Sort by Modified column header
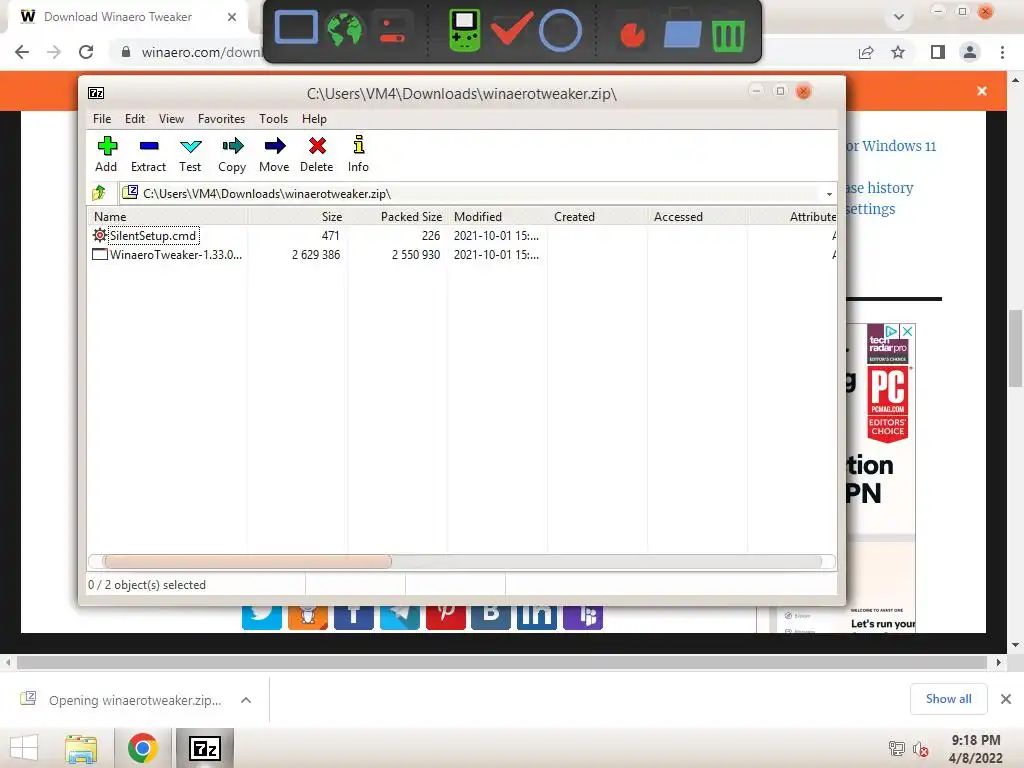This screenshot has width=1024, height=768. click(x=497, y=216)
